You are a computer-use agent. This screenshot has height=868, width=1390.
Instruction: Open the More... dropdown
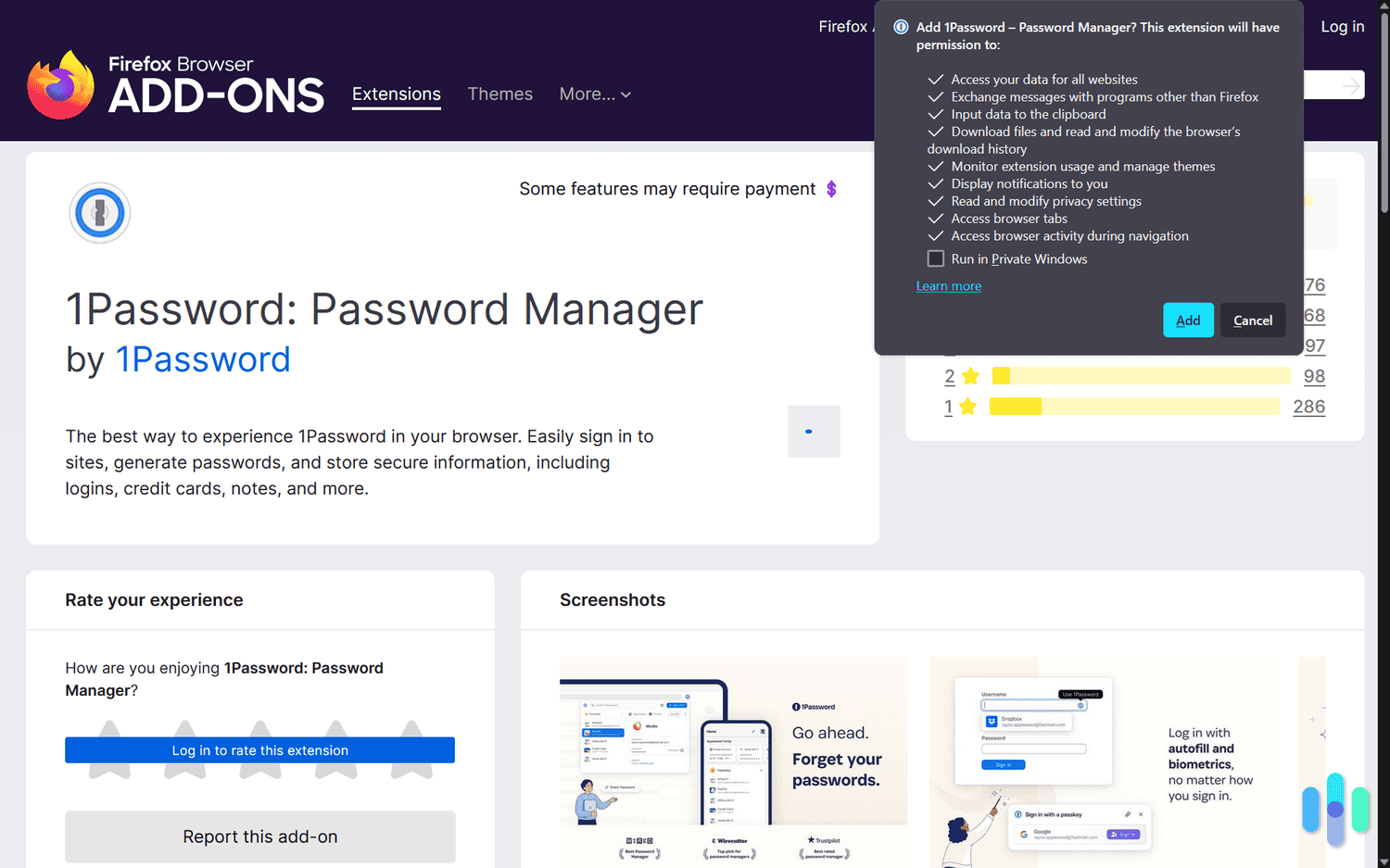pos(595,94)
